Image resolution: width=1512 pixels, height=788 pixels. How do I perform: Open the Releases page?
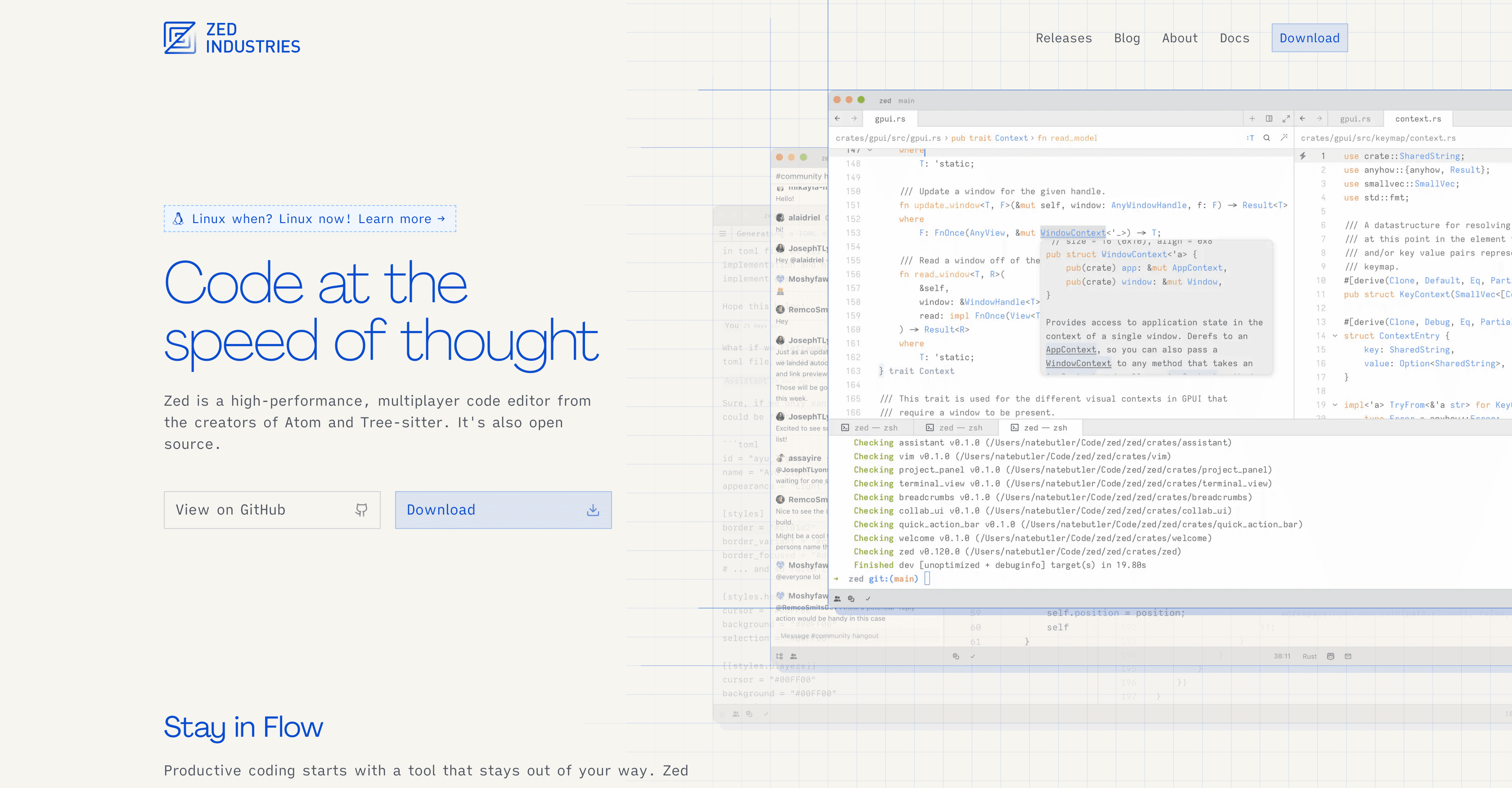(1063, 38)
